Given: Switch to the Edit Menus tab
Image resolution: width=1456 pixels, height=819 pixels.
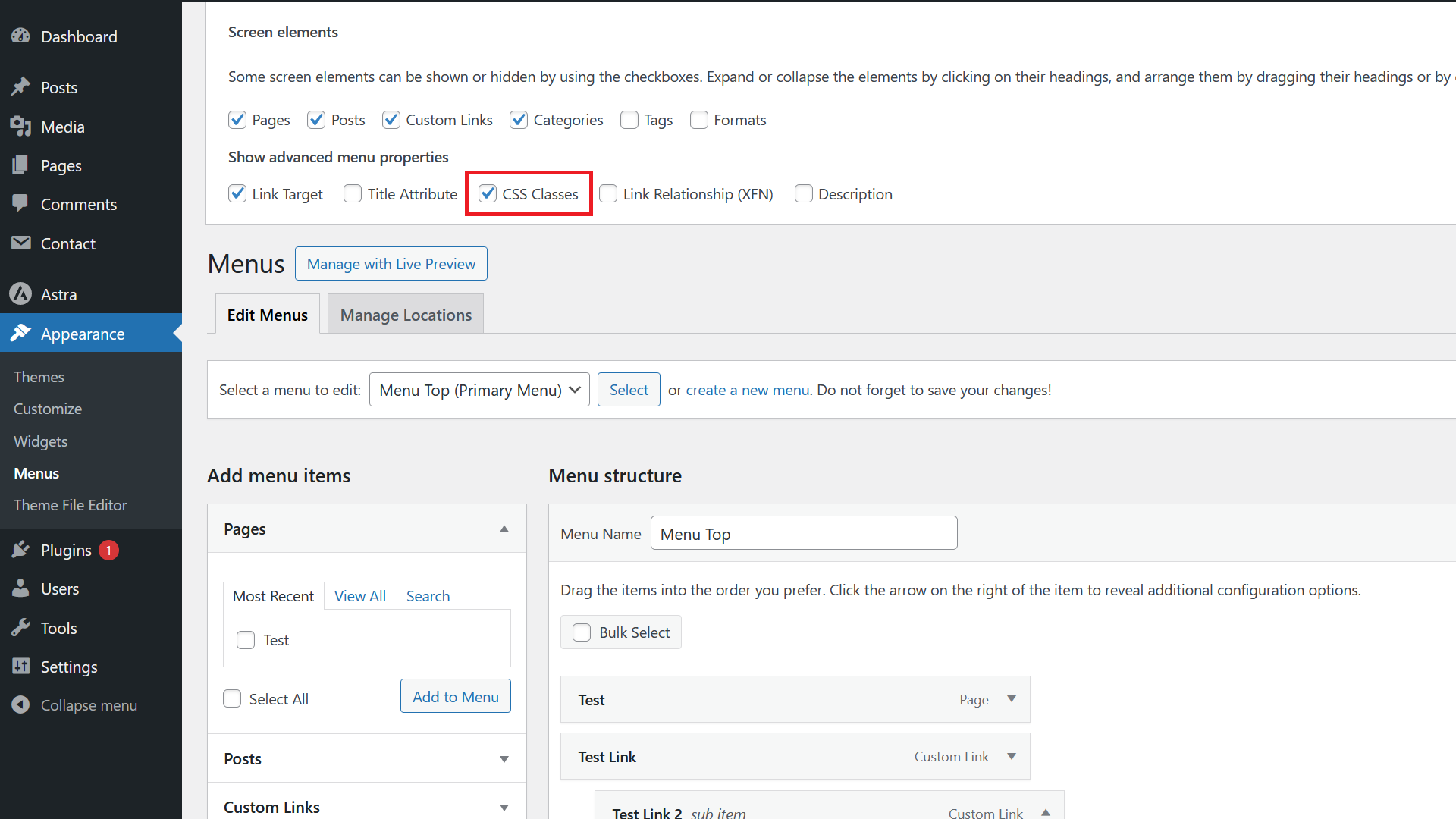Looking at the screenshot, I should click(268, 314).
